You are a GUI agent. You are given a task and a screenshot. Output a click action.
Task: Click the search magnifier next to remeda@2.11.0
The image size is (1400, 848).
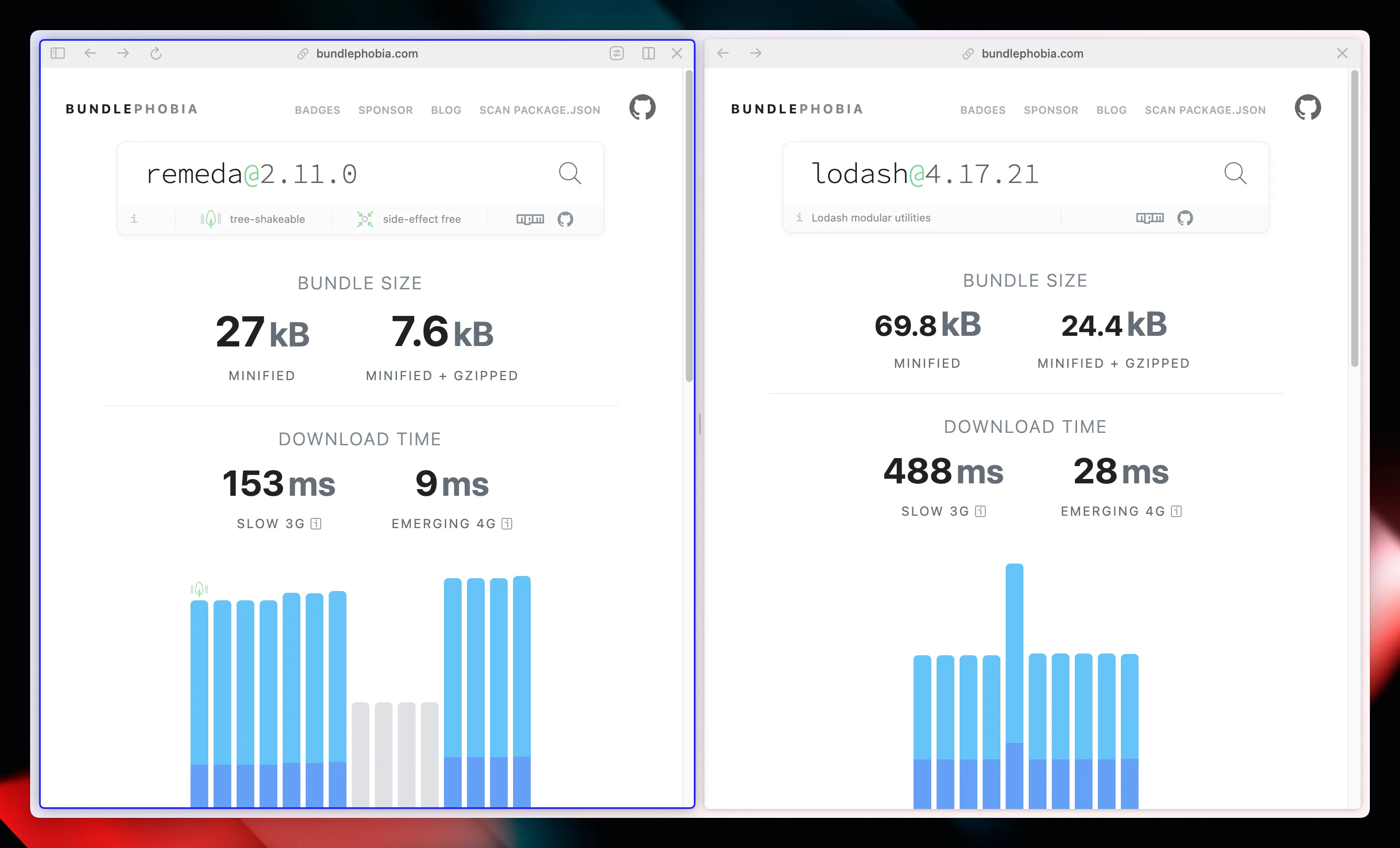[569, 173]
